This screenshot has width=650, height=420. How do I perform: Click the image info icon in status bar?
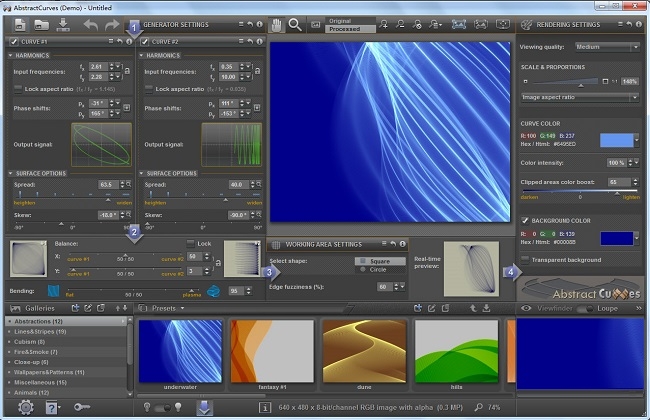pyautogui.click(x=264, y=408)
